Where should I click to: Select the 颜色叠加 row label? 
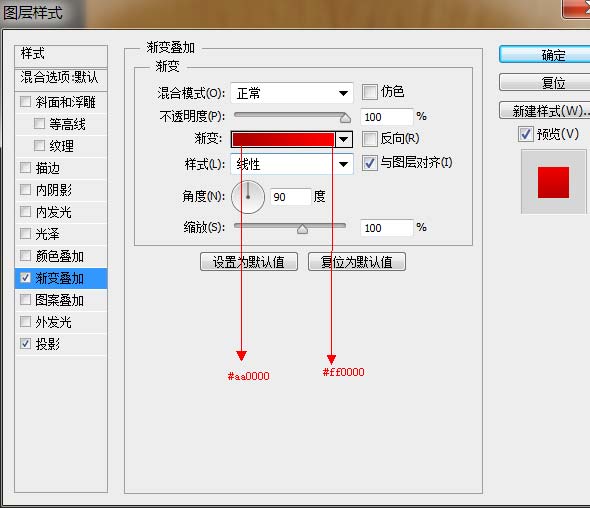pos(59,256)
